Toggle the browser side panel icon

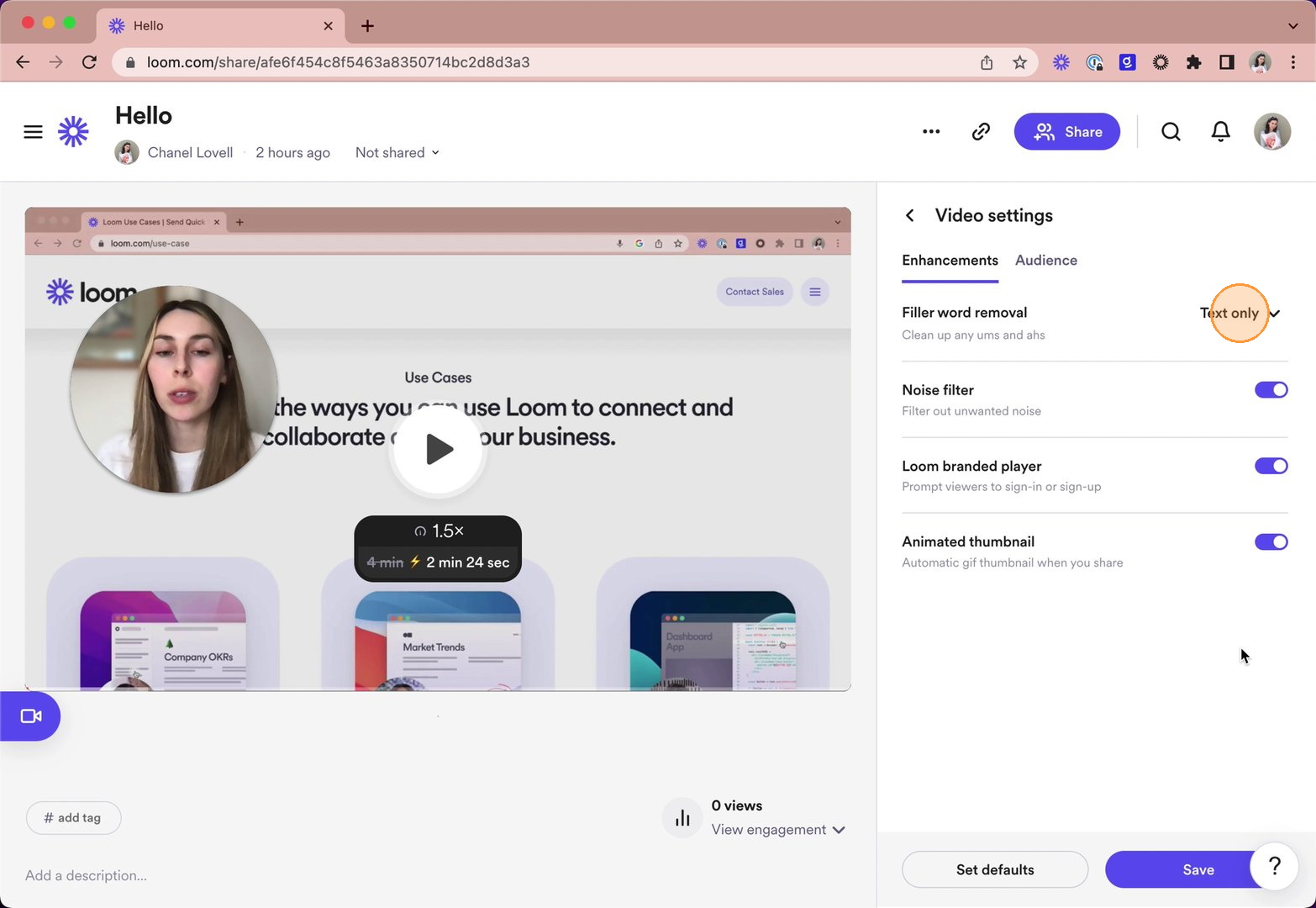point(1227,62)
